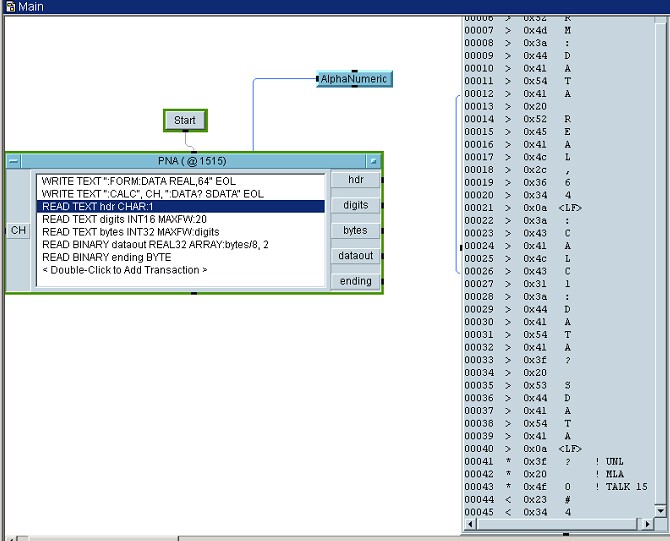Select the READ TEXT hdr CHAR:1 transaction
This screenshot has width=670, height=541.
click(x=152, y=207)
